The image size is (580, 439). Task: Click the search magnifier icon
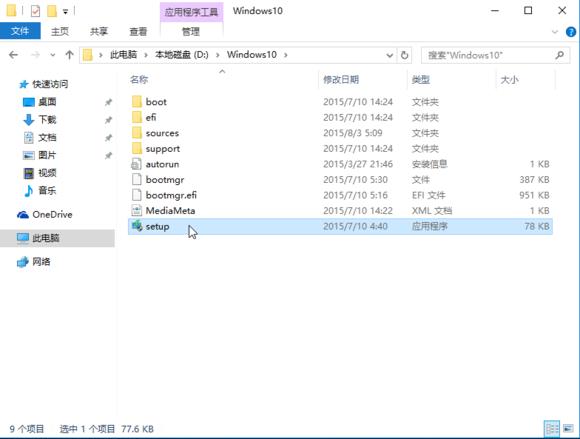[560, 55]
